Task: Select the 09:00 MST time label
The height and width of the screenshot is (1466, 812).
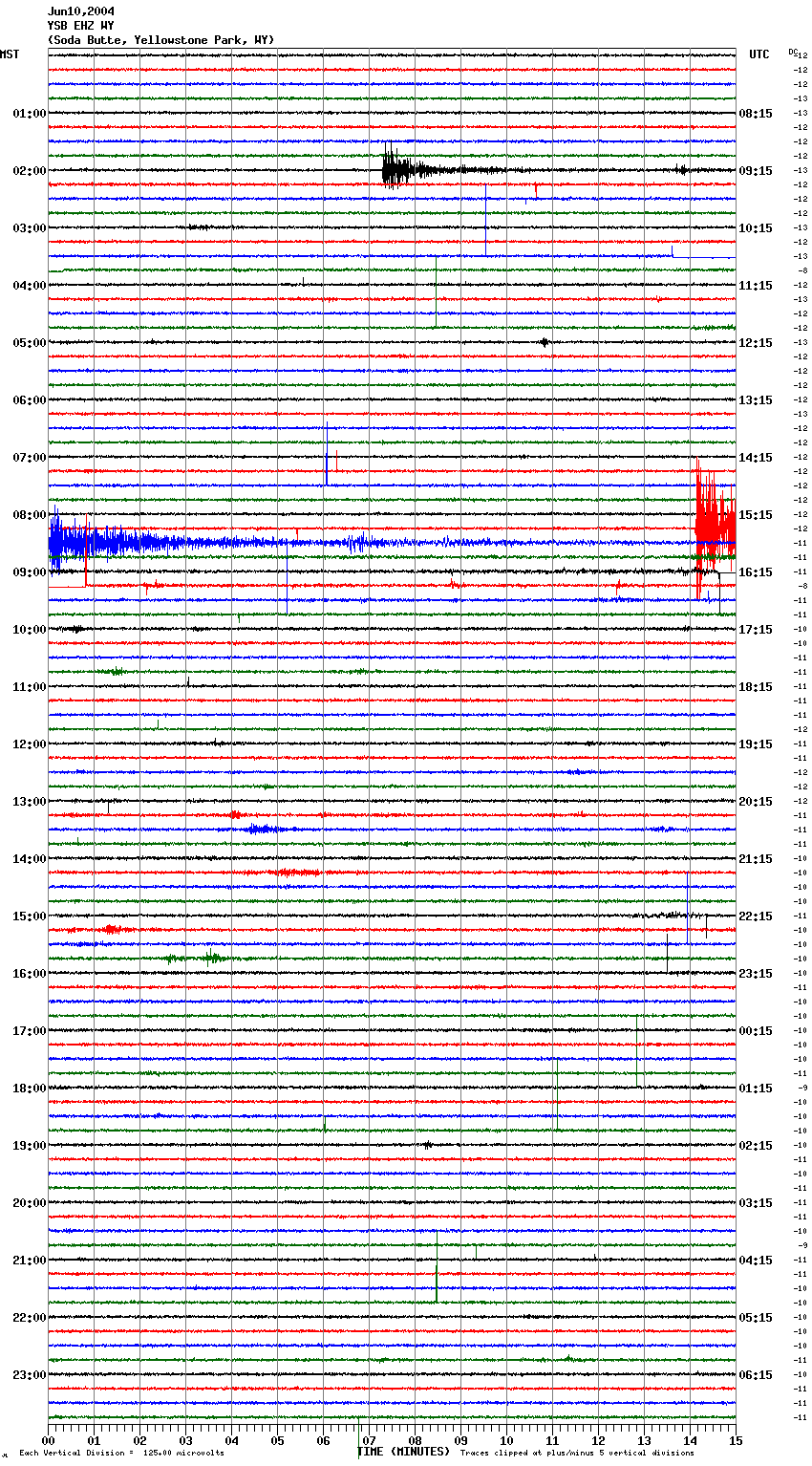Action: pyautogui.click(x=30, y=572)
